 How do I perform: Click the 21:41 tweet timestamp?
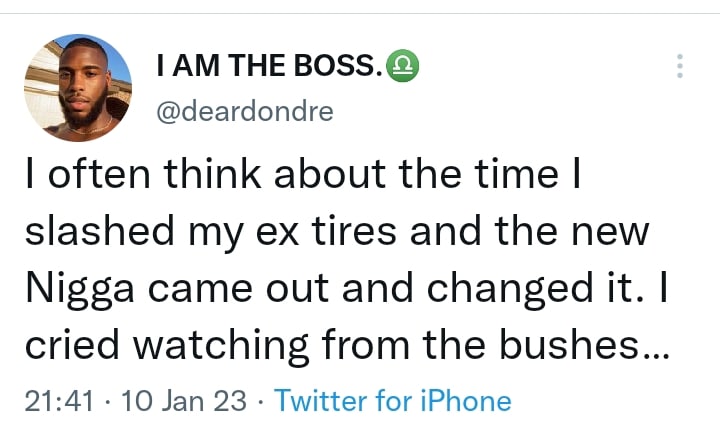(x=58, y=401)
